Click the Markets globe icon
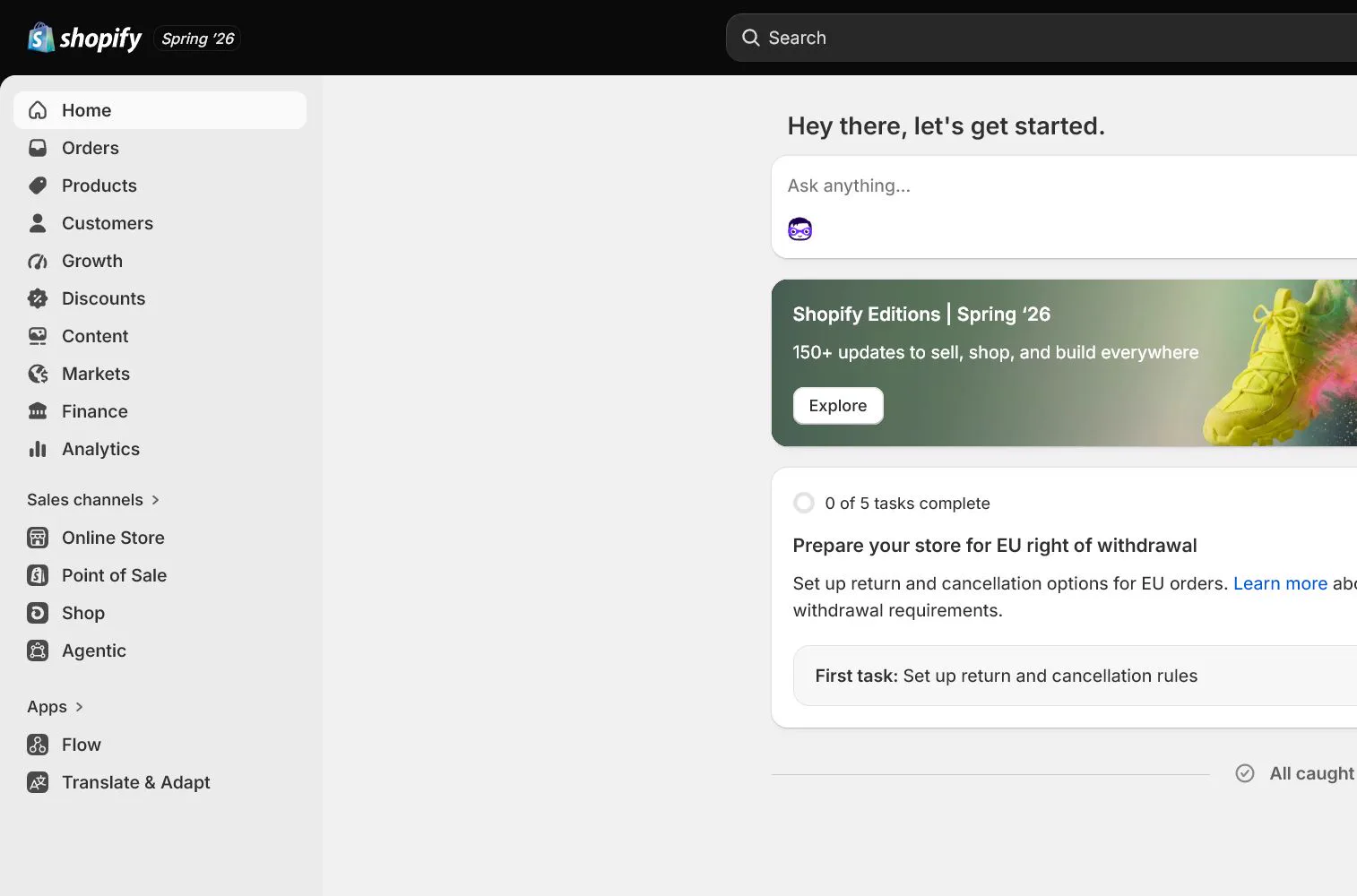The width and height of the screenshot is (1357, 896). pyautogui.click(x=38, y=374)
